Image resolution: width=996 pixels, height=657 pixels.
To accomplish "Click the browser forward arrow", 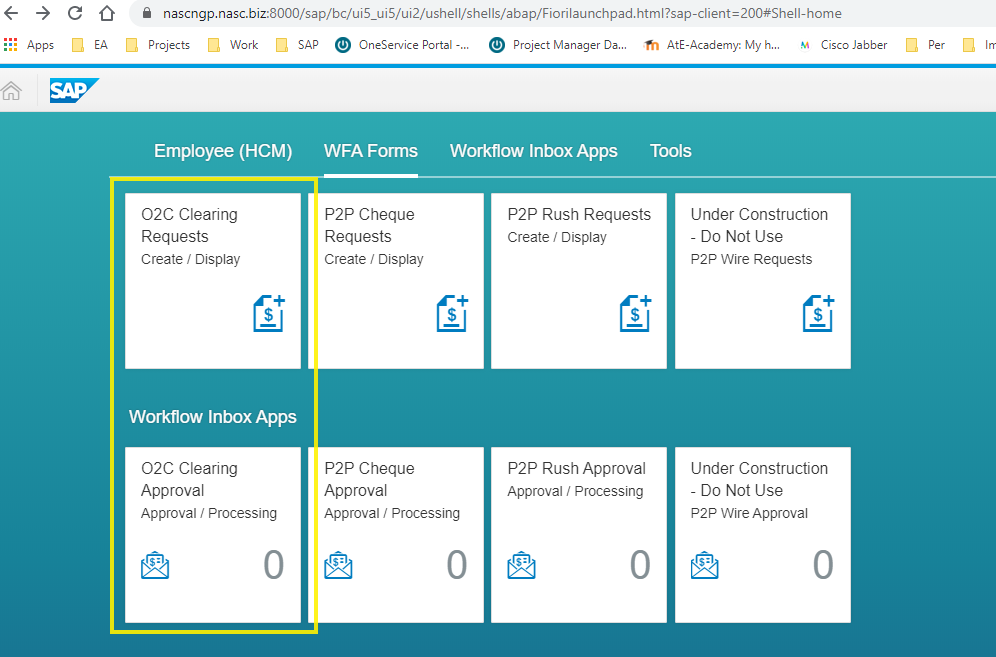I will coord(43,13).
